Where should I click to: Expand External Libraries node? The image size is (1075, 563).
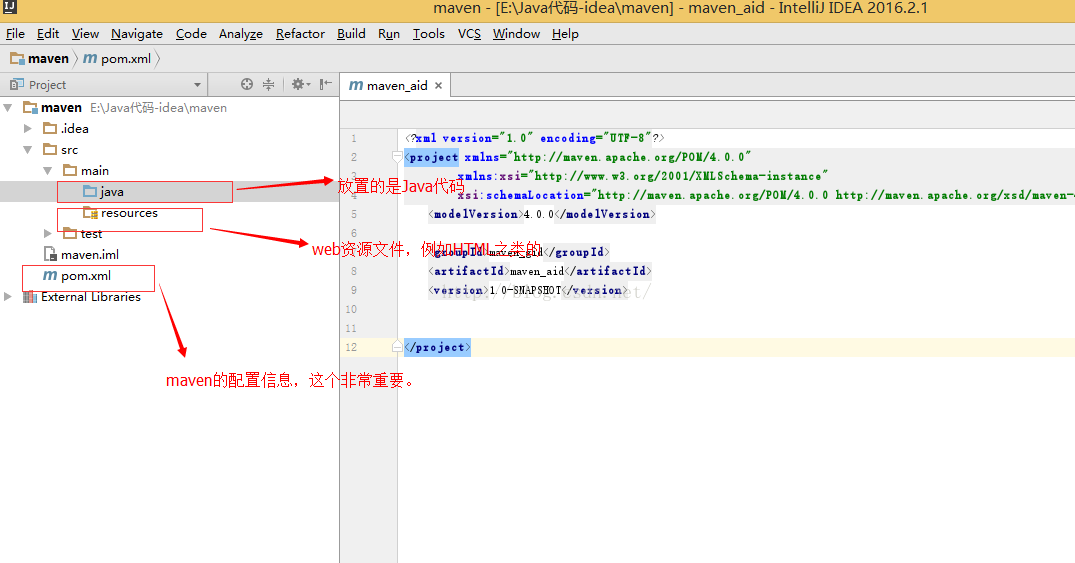coord(8,297)
